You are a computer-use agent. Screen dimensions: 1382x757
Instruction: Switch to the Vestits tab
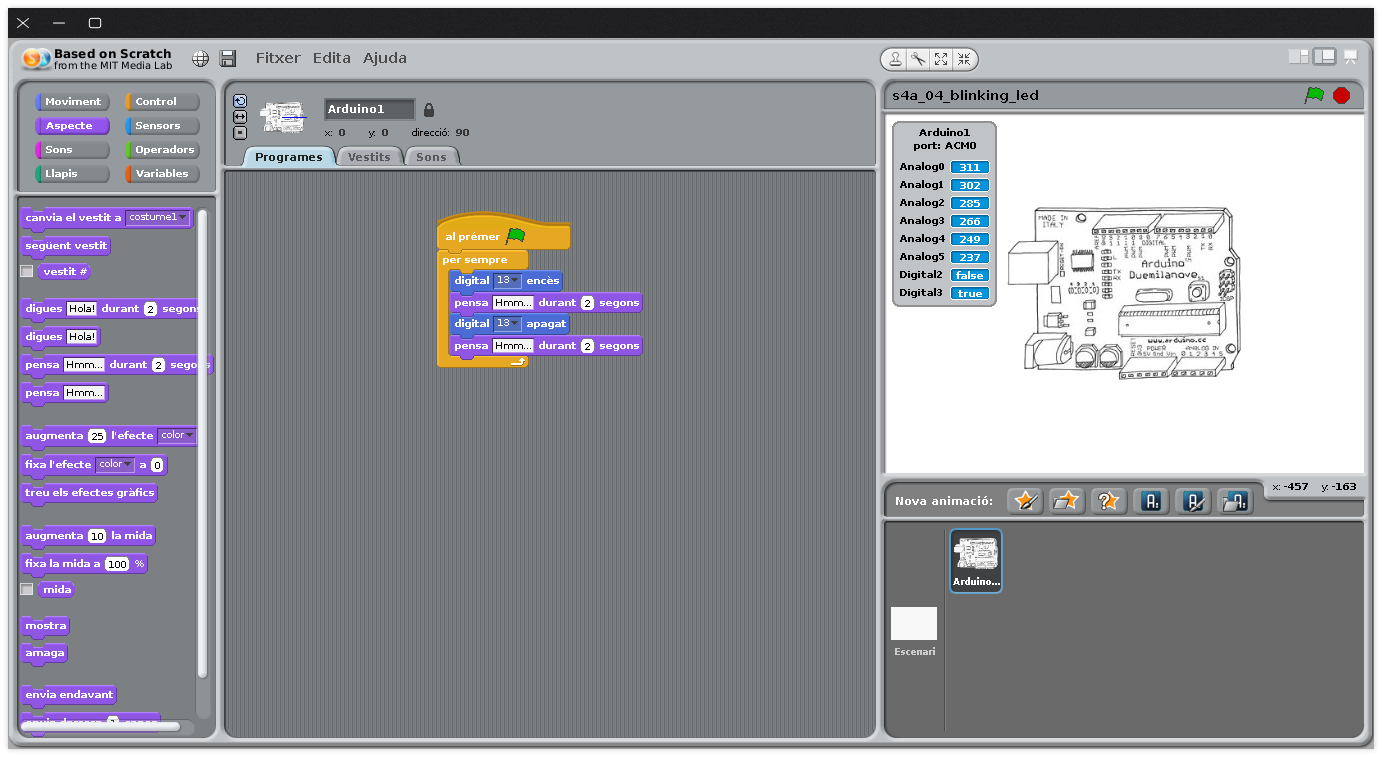point(369,157)
